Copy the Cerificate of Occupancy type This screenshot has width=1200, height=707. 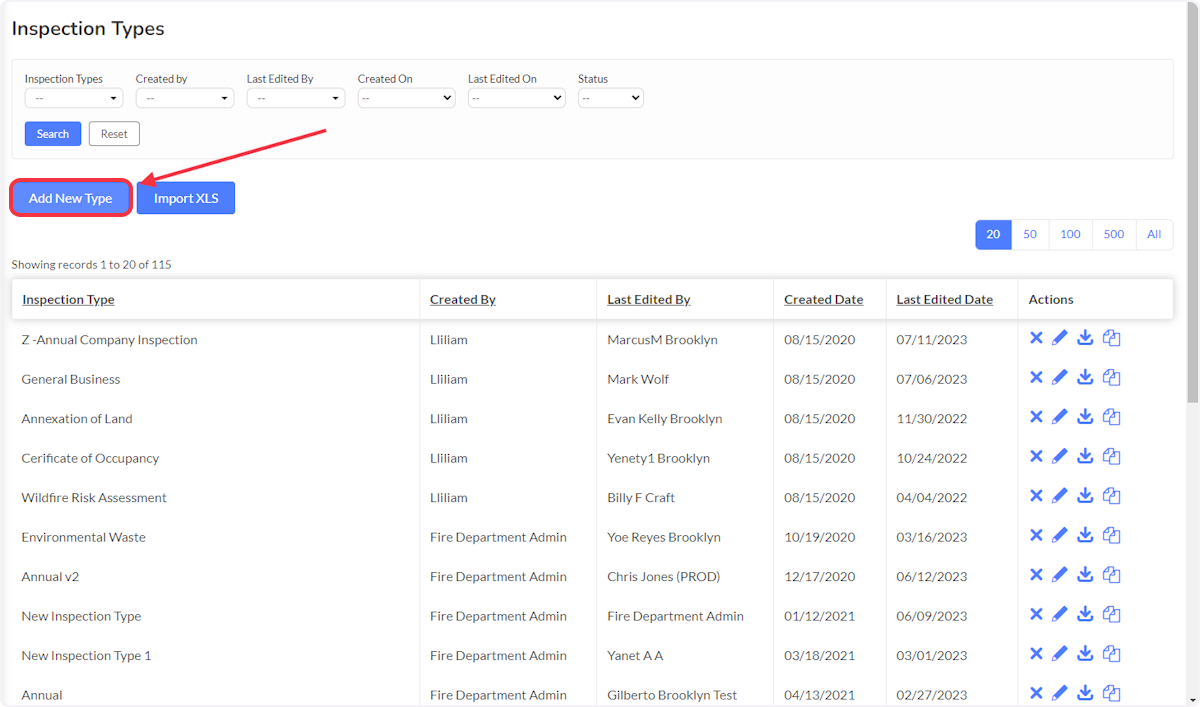[1111, 456]
